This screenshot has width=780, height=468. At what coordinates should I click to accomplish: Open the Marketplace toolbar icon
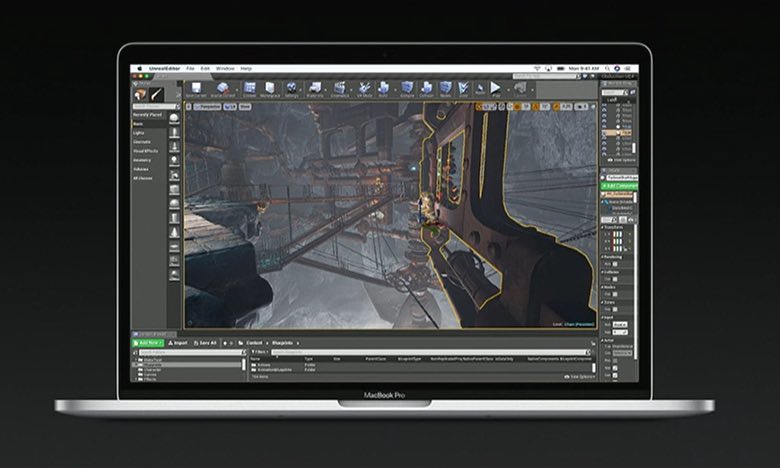coord(270,89)
